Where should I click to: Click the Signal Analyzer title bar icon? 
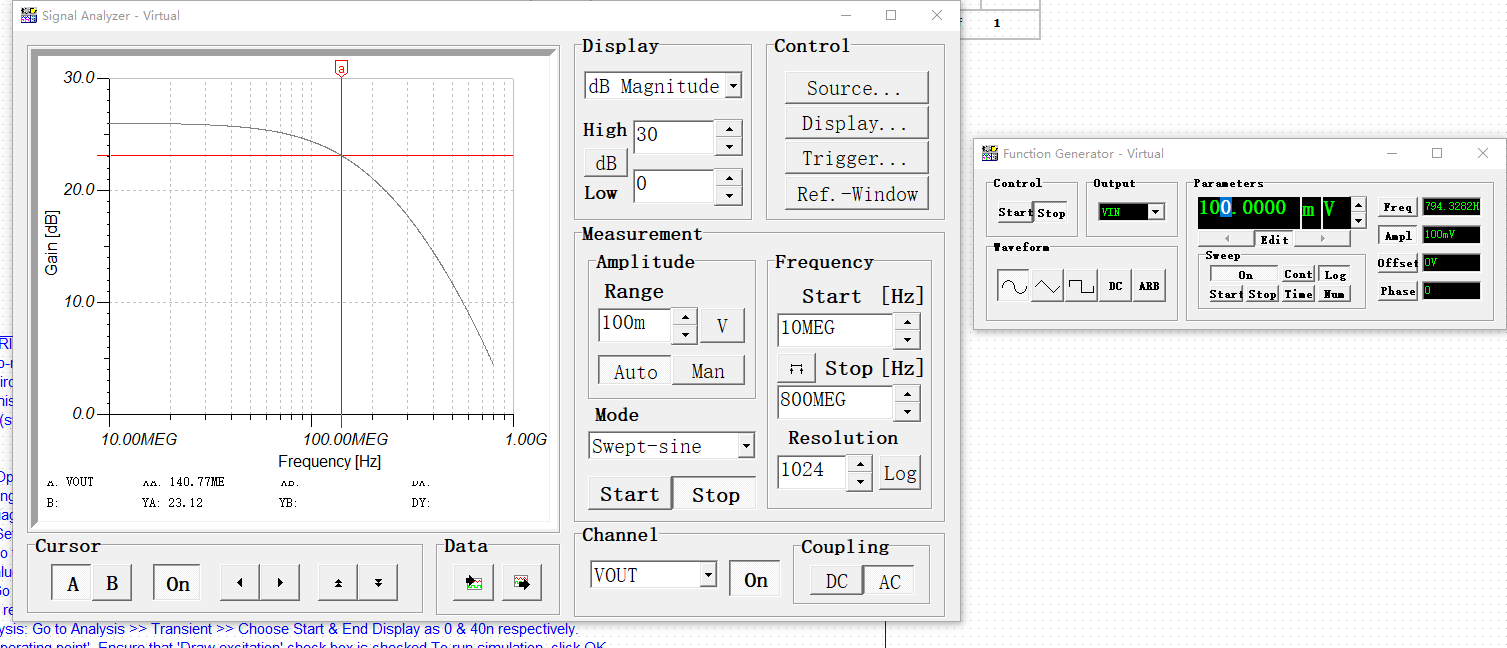[29, 15]
